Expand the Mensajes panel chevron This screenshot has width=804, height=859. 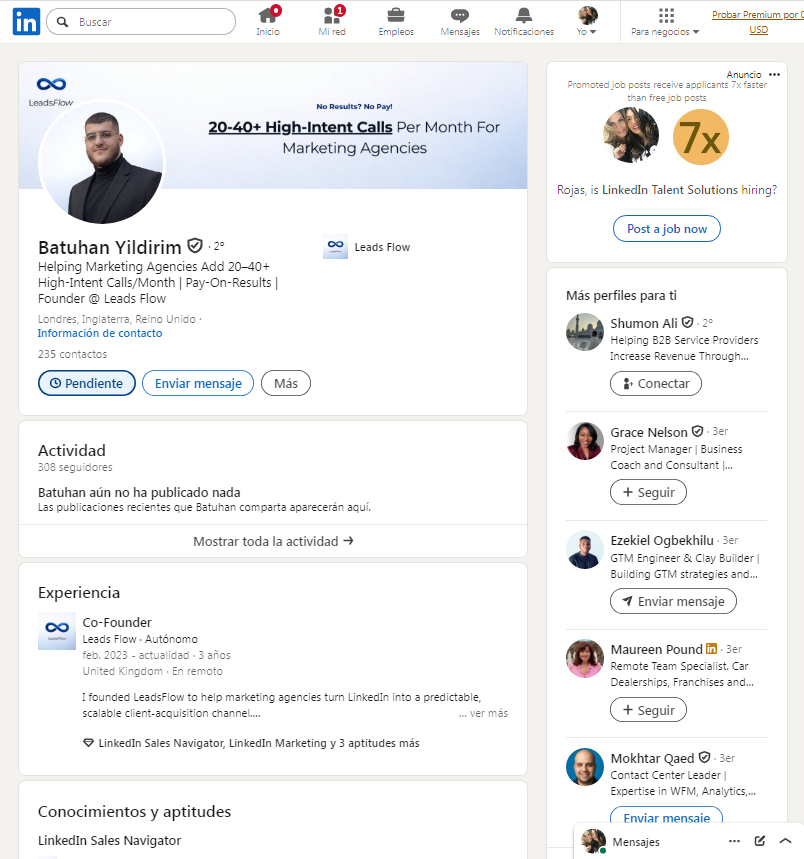(x=785, y=841)
